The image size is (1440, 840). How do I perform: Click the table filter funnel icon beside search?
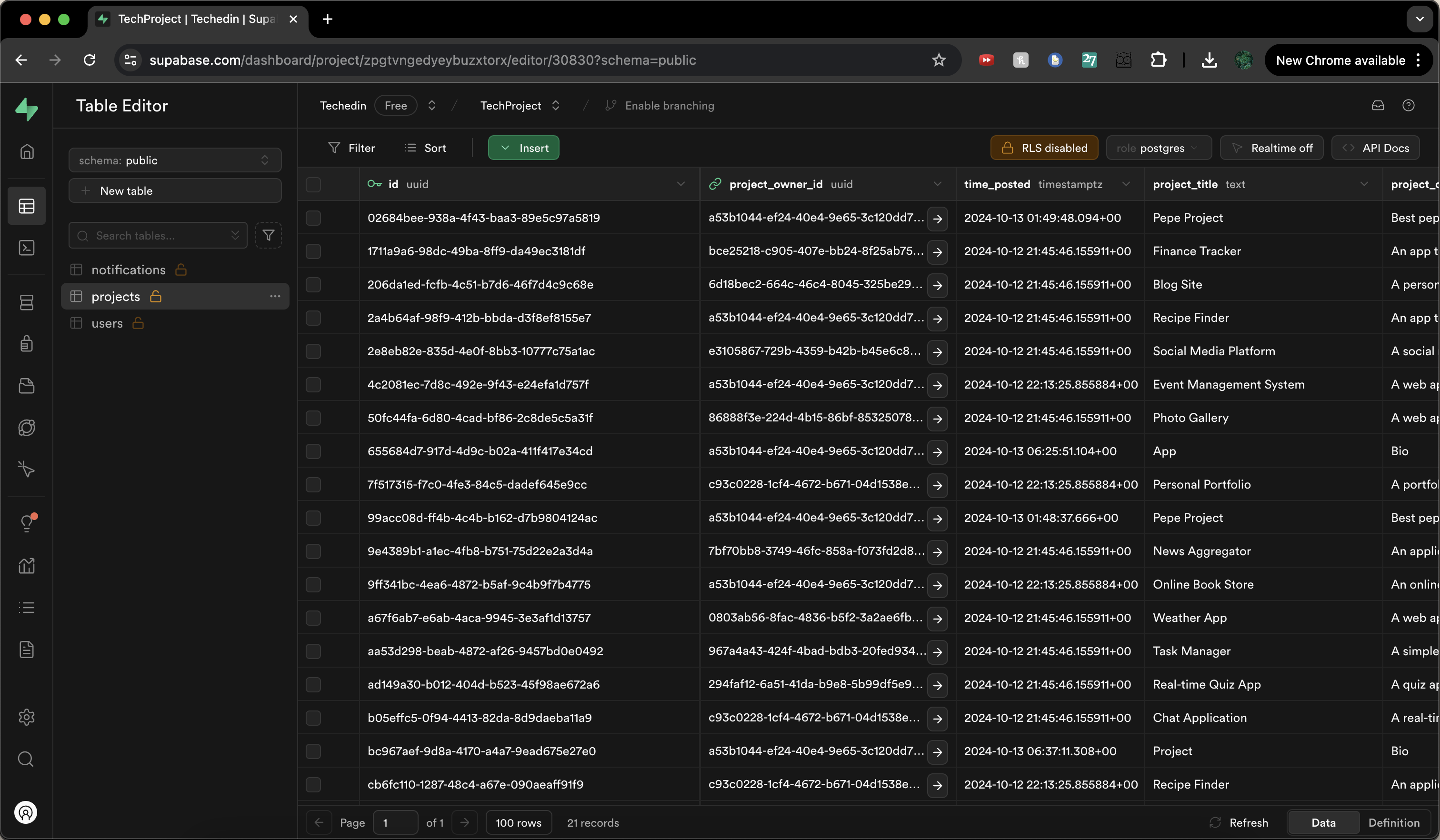coord(268,235)
